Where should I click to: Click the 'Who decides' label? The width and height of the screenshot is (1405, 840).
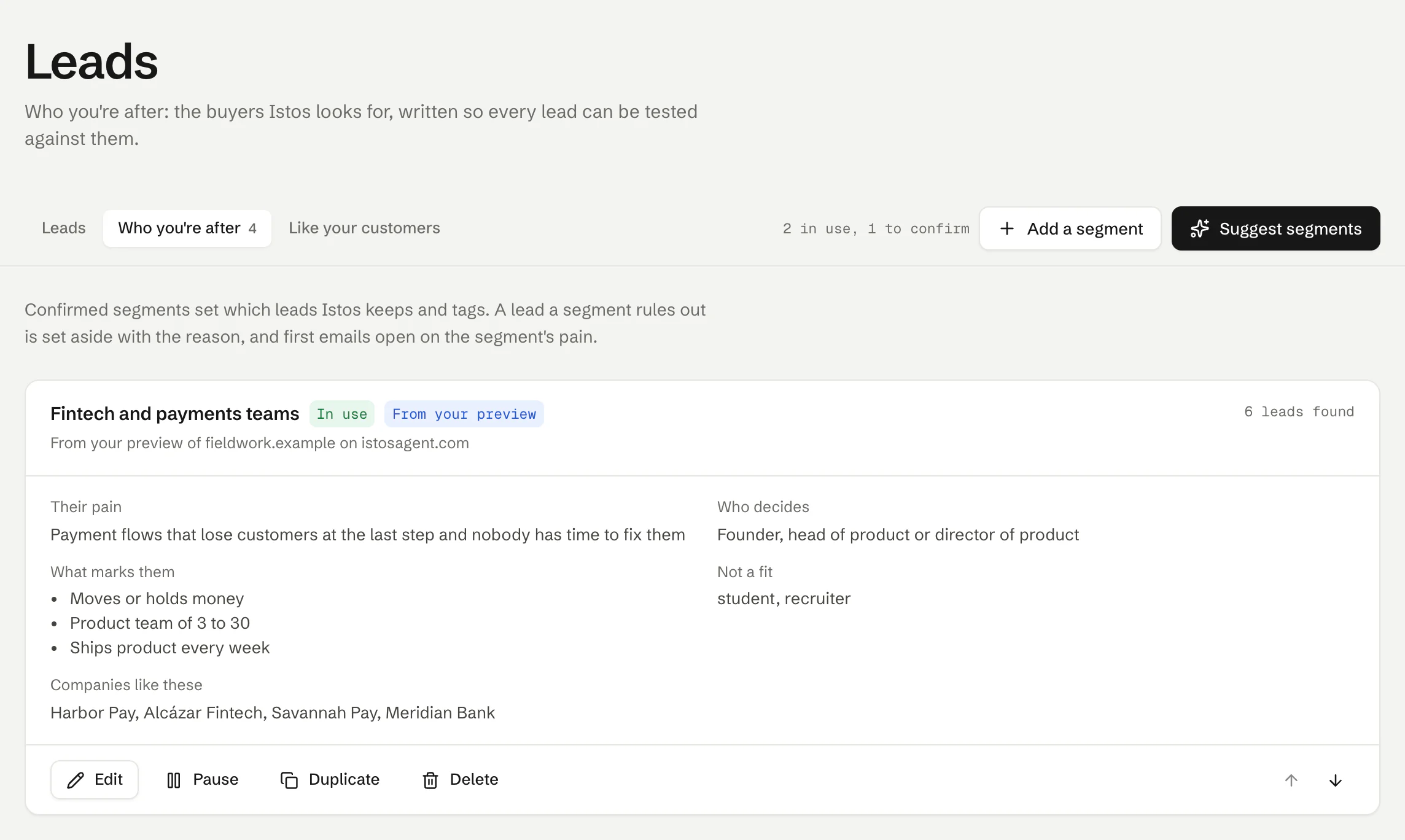pyautogui.click(x=763, y=507)
